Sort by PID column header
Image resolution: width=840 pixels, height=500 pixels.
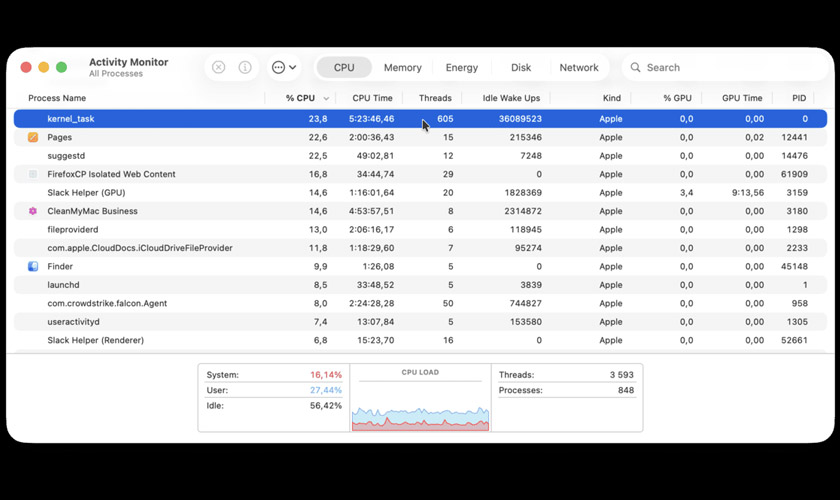point(799,98)
